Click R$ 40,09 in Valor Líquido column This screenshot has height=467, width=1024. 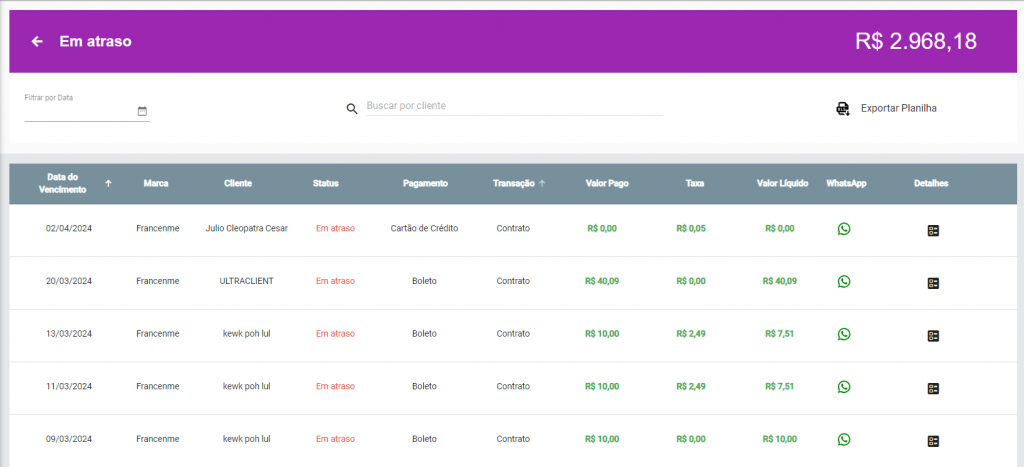pyautogui.click(x=780, y=281)
